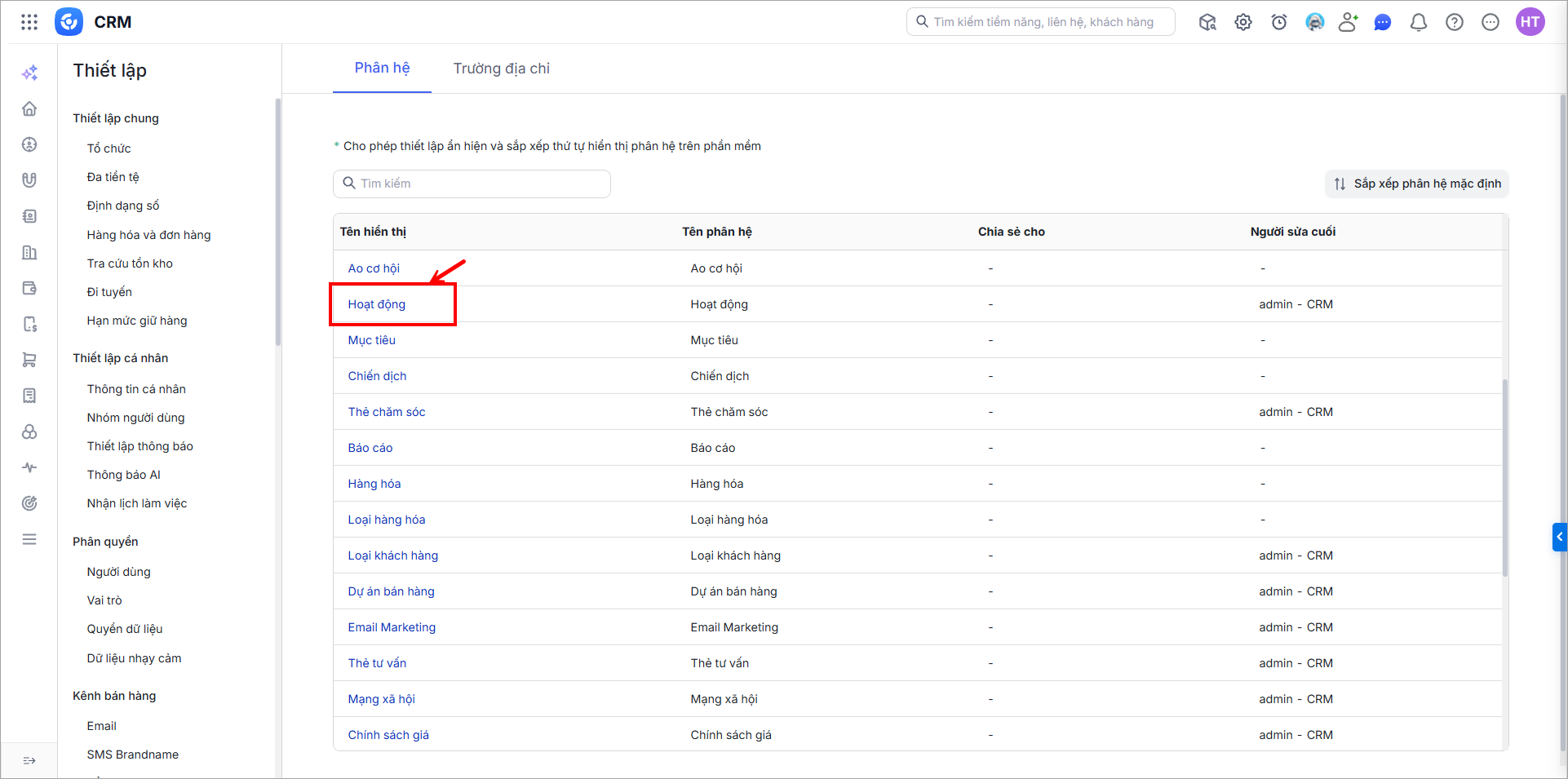1568x779 pixels.
Task: Open Thiết lập thông báo settings
Action: [140, 446]
